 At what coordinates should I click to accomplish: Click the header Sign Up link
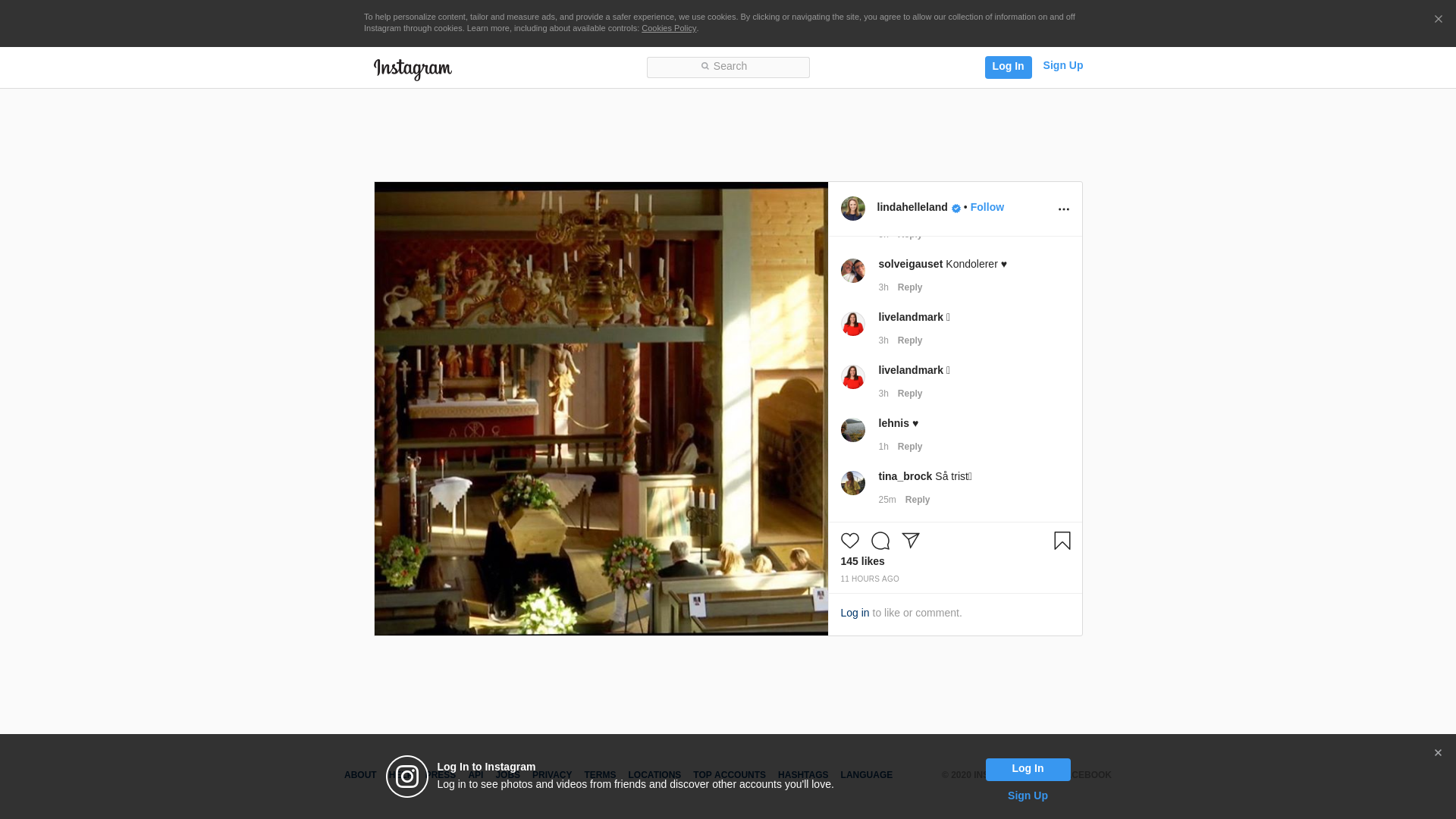1062,65
